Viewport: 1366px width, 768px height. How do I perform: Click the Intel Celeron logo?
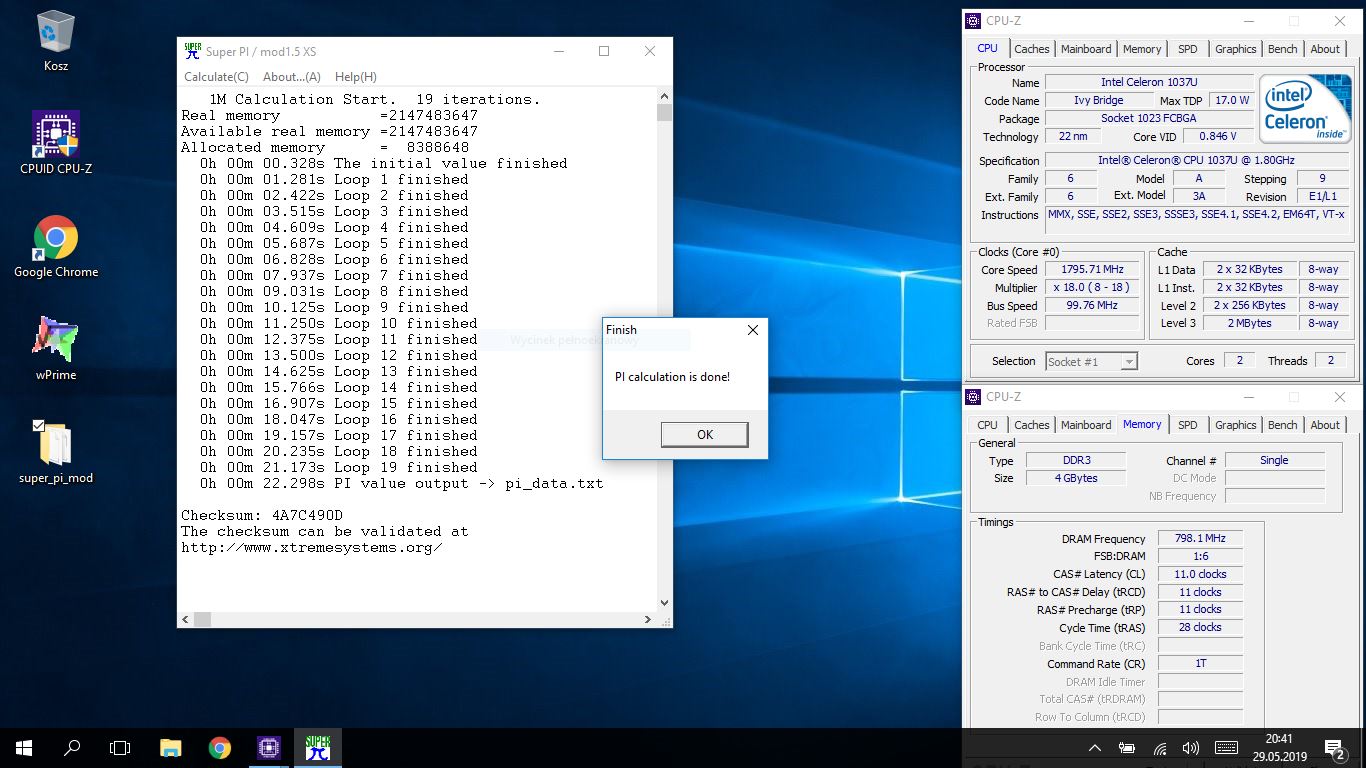click(1304, 109)
